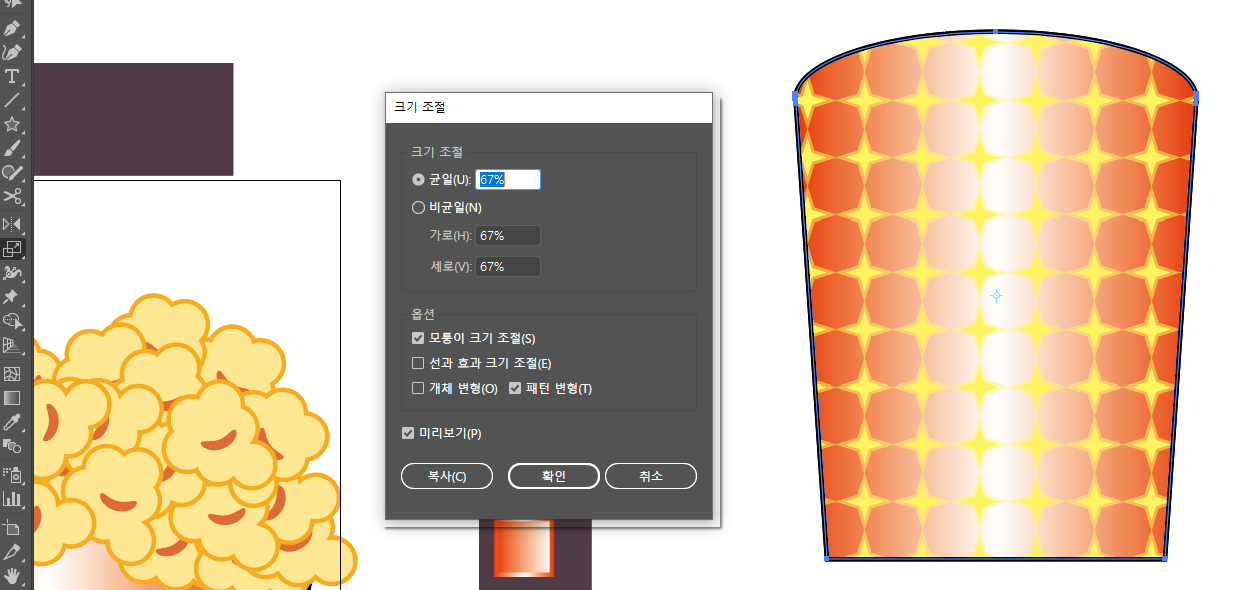Choose the 균일(U) uniform scale radio button

coord(419,179)
